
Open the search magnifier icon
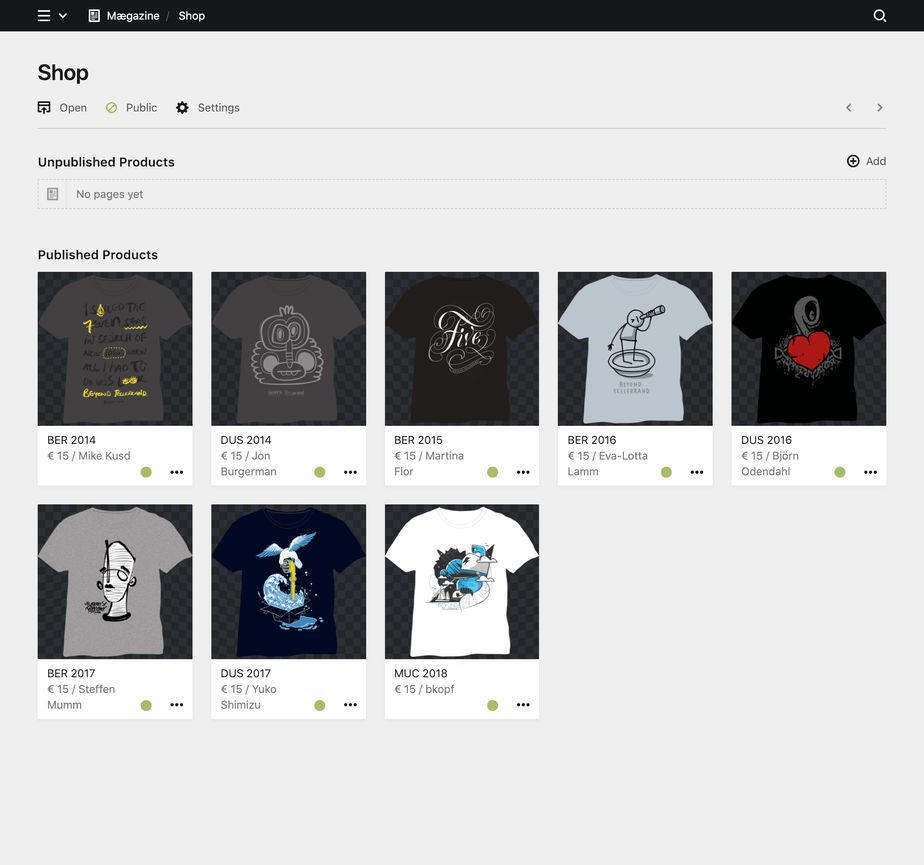click(880, 16)
